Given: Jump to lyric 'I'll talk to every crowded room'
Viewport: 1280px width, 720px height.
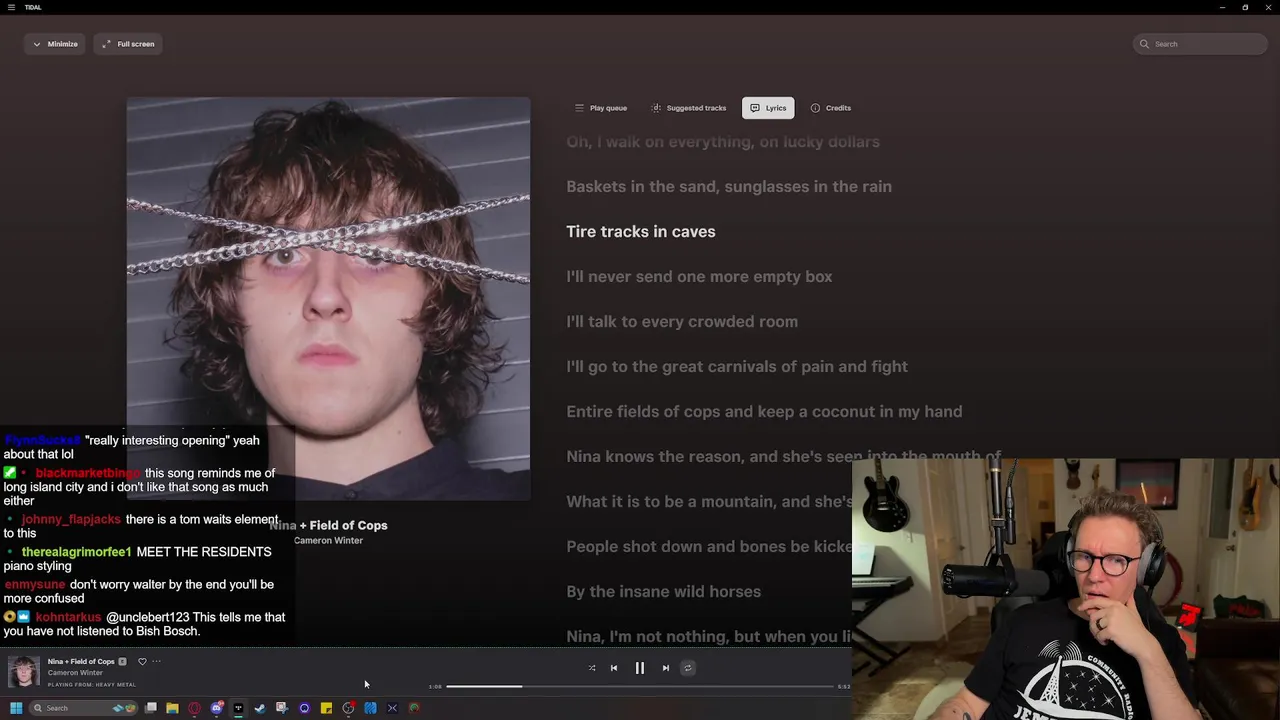Looking at the screenshot, I should pyautogui.click(x=682, y=321).
